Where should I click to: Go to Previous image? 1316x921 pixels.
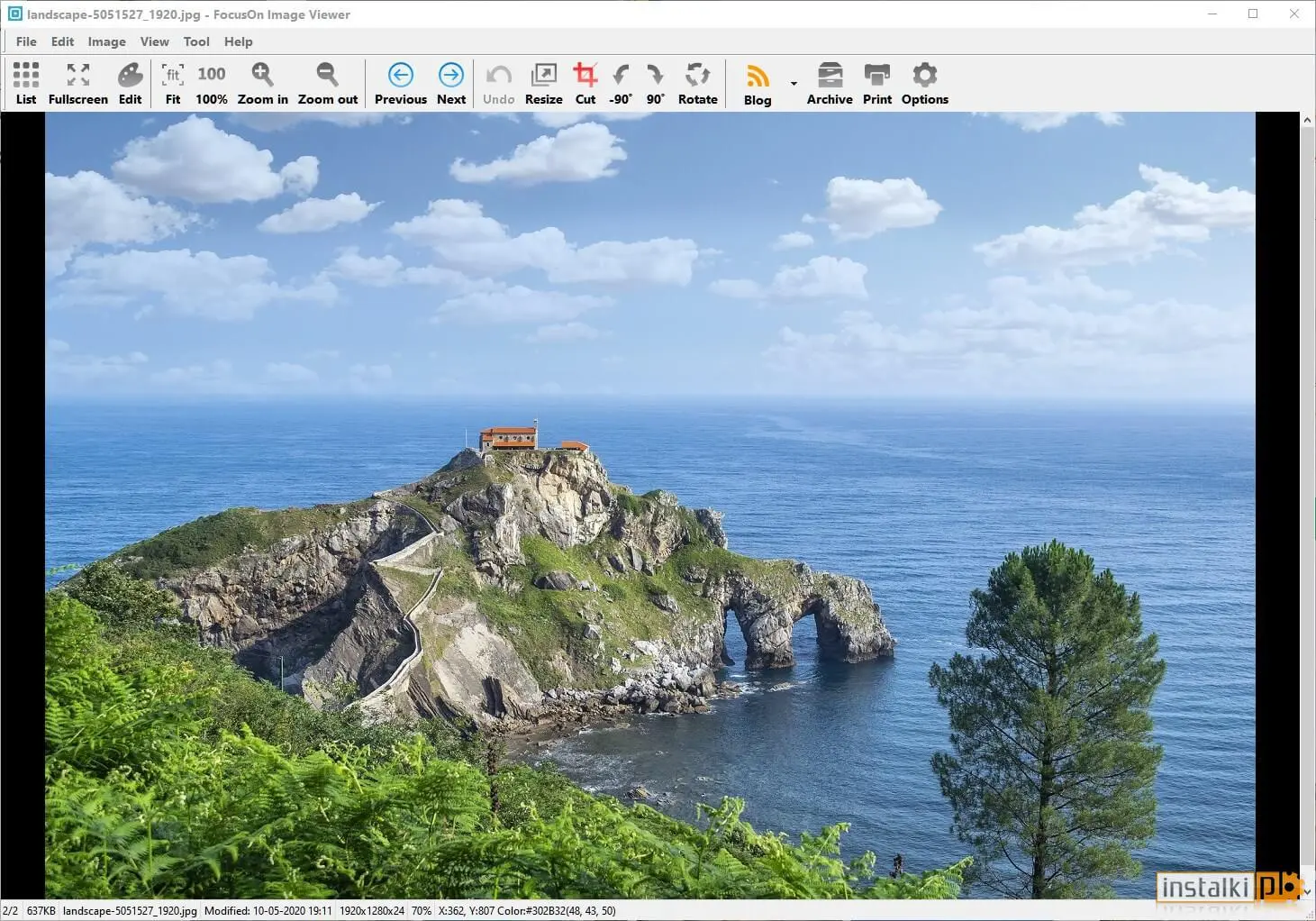point(401,84)
